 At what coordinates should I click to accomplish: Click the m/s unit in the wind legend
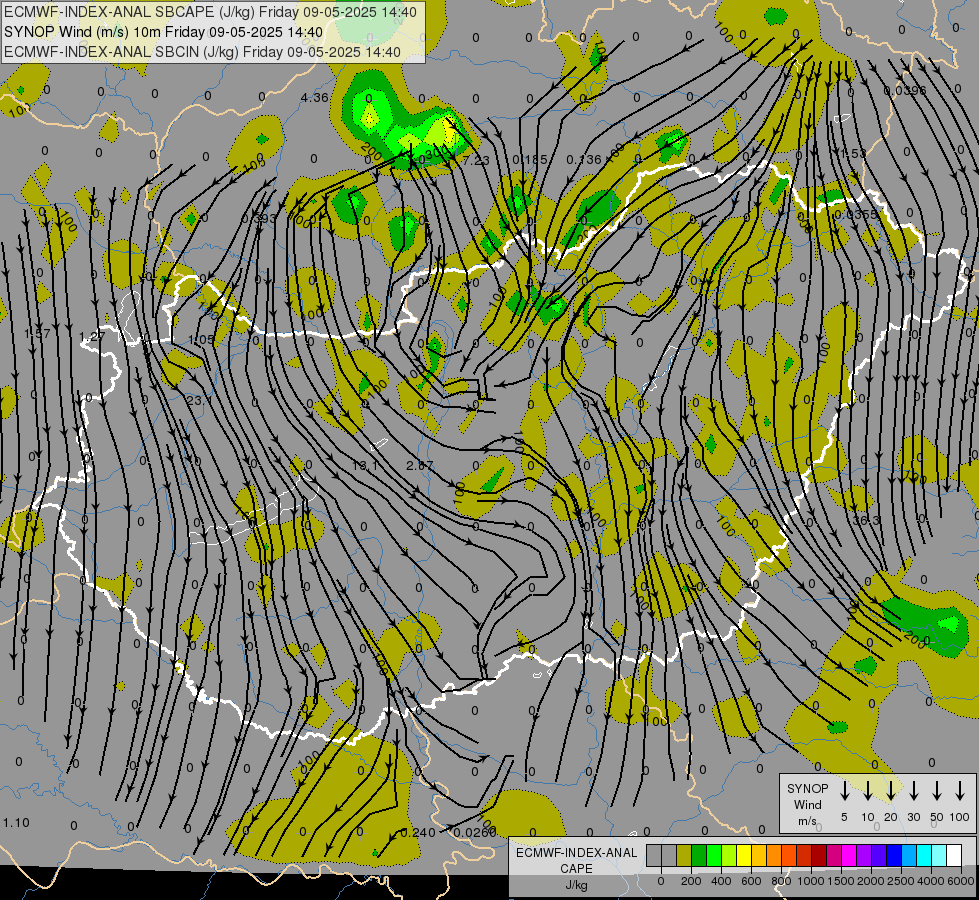click(807, 821)
